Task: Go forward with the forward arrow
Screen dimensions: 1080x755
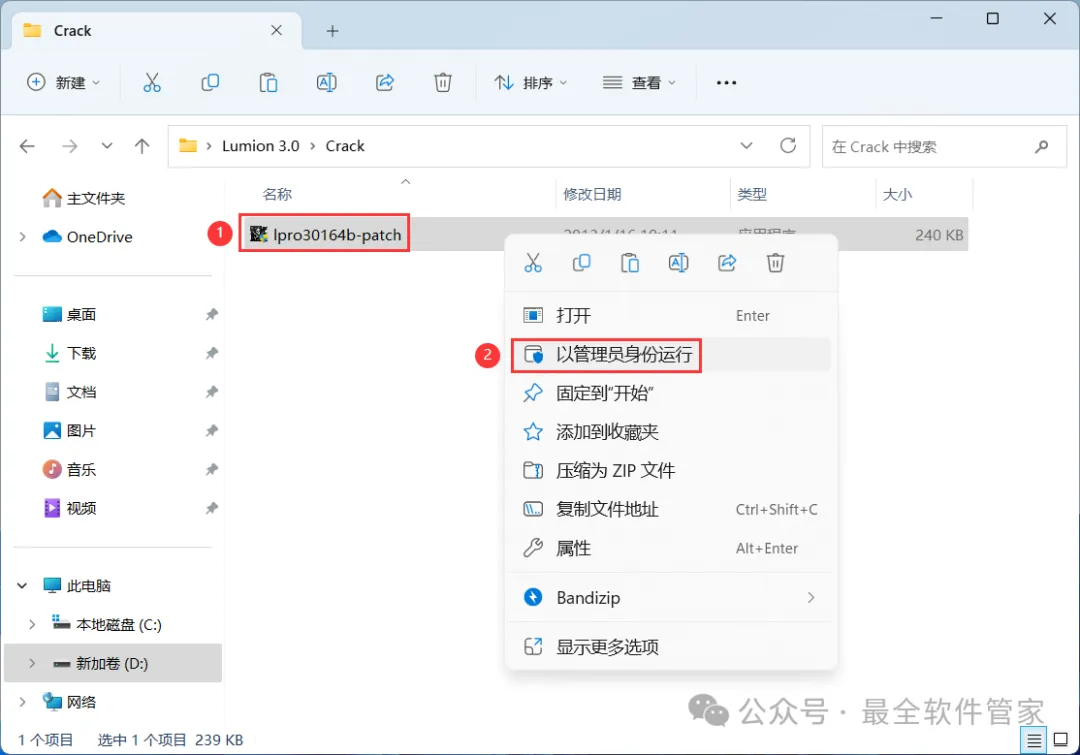Action: pyautogui.click(x=70, y=146)
